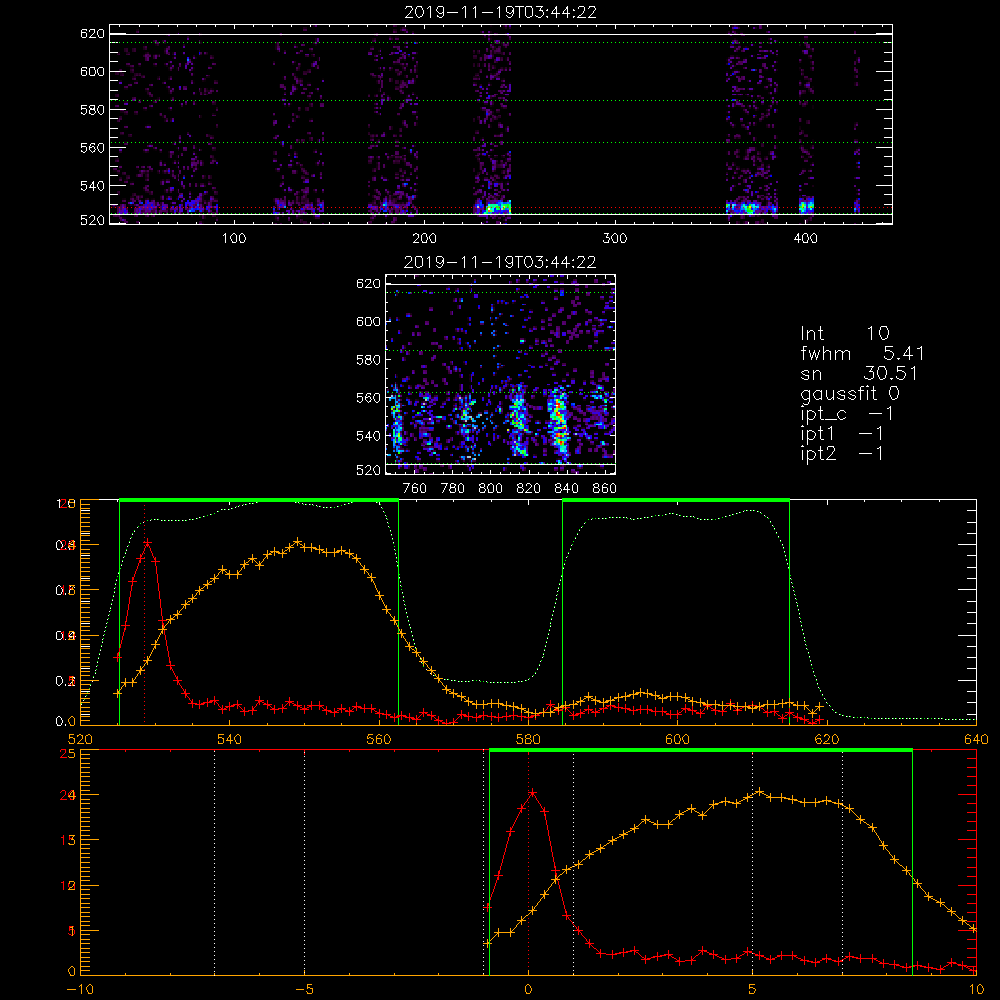This screenshot has height=1000, width=1000.
Task: Click x-axis label 0 on the bottom plot
Action: [528, 989]
